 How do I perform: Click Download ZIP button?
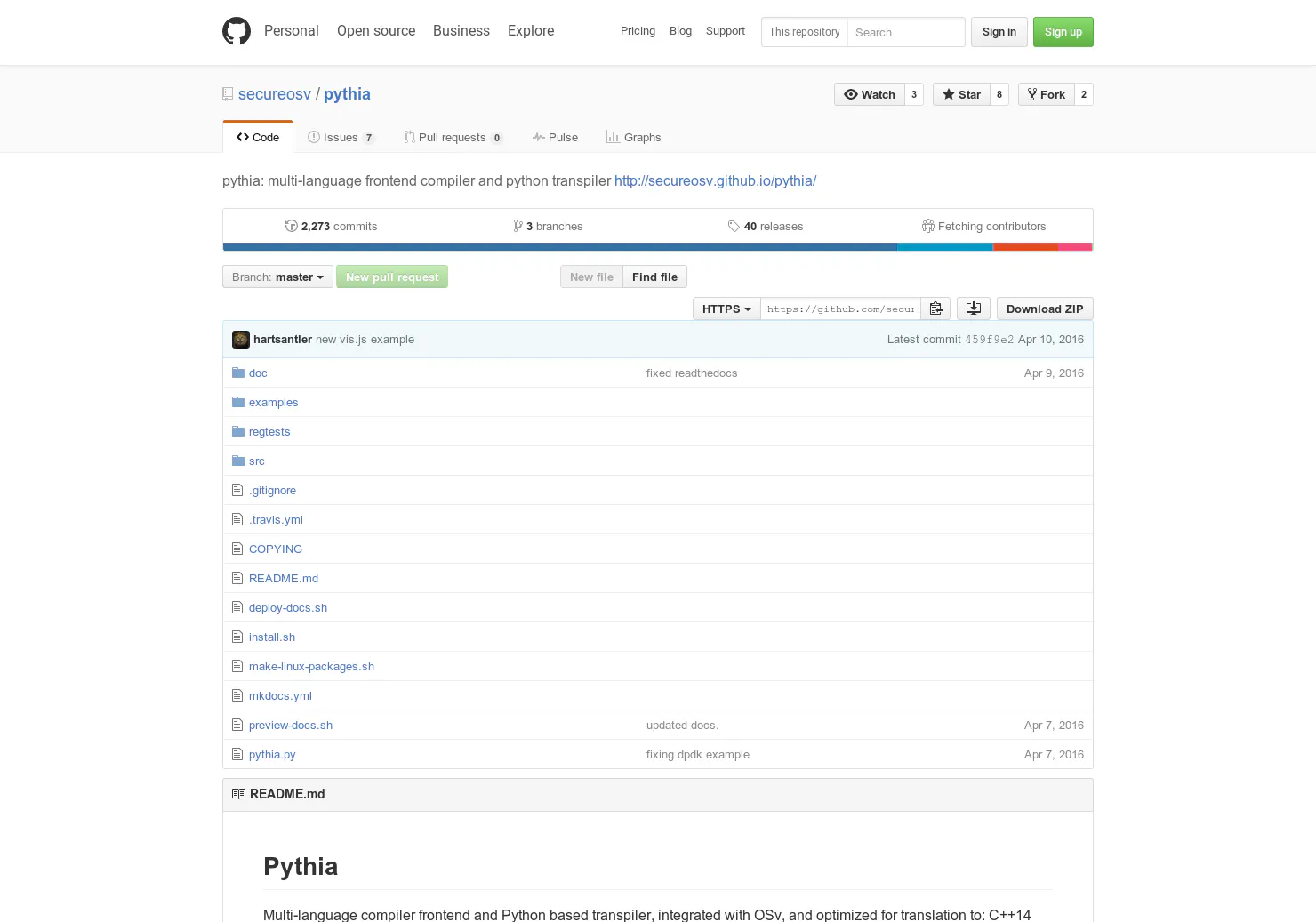[x=1045, y=309]
